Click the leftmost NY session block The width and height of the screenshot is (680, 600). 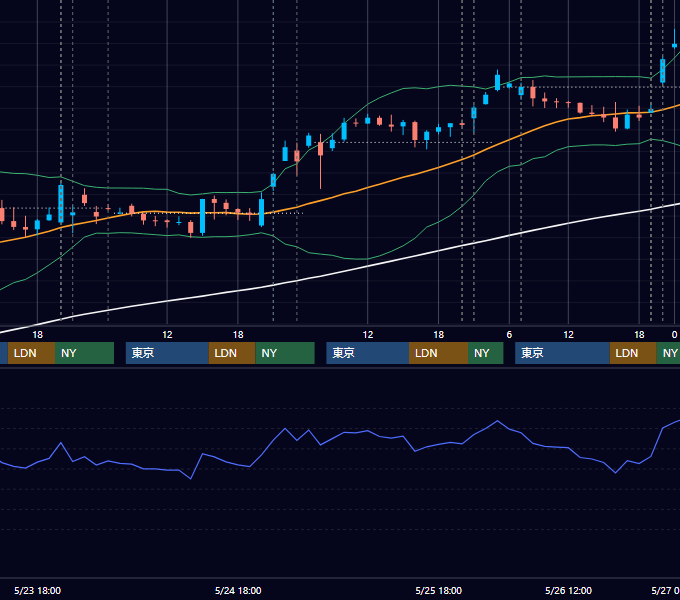coord(84,353)
